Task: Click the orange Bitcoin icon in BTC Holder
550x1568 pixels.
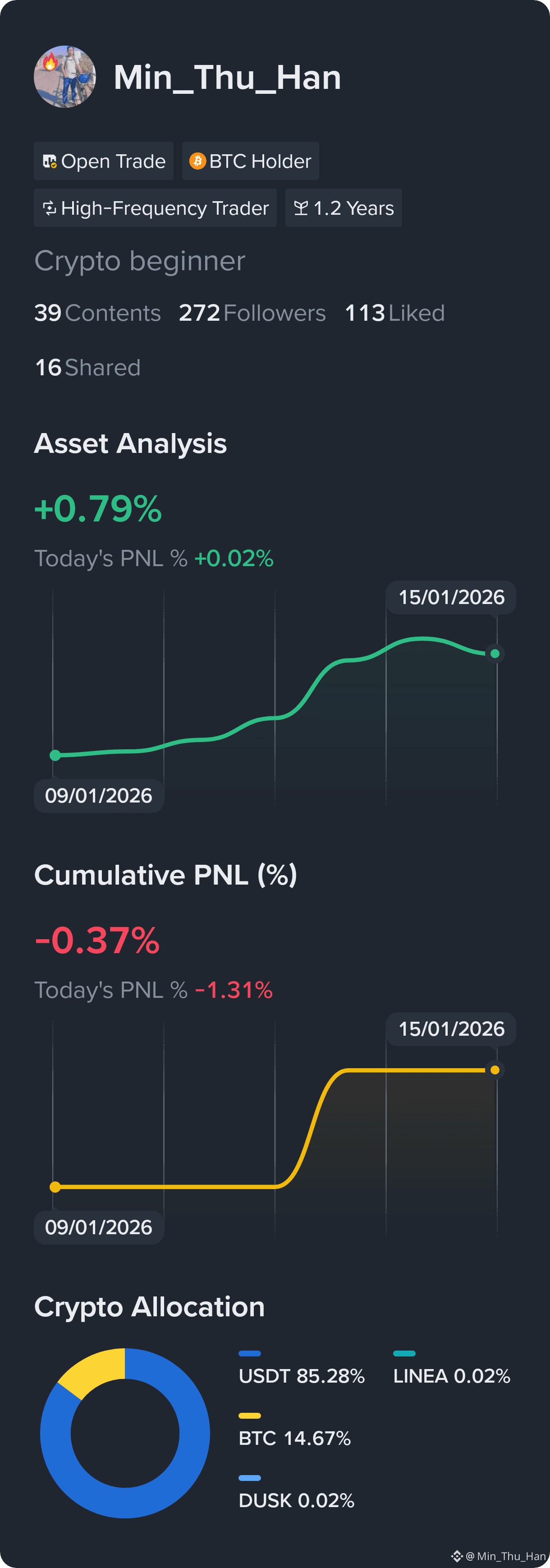Action: [197, 161]
